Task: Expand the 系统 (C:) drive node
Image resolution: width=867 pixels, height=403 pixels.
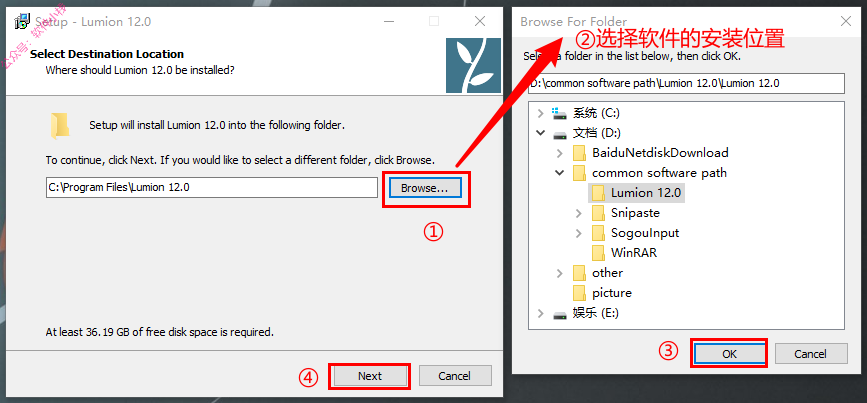Action: coord(541,113)
